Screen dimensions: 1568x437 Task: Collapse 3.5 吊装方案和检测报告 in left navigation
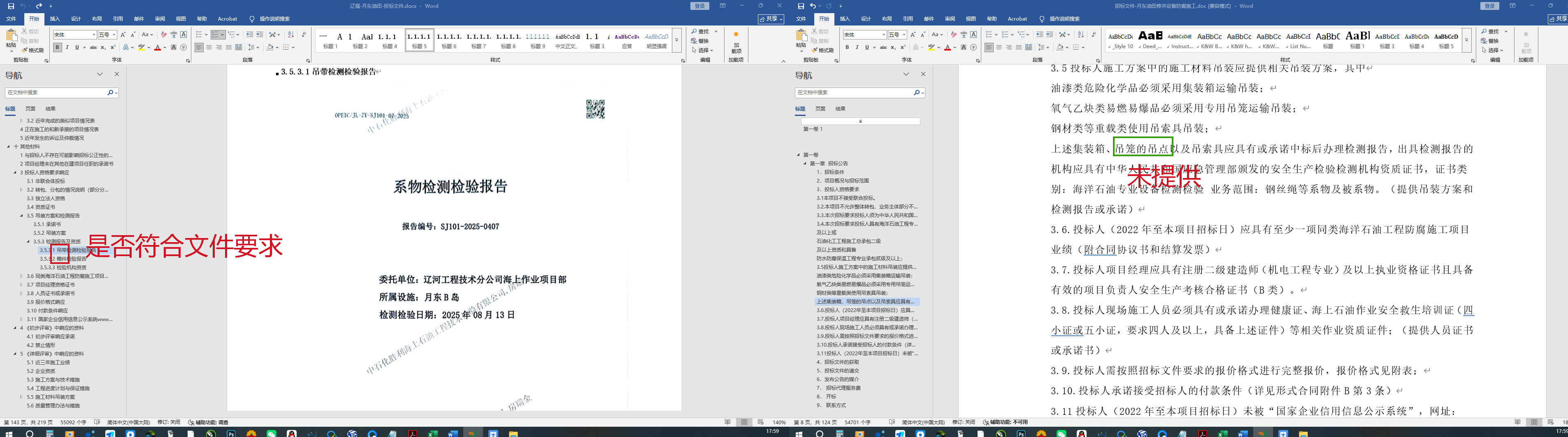click(21, 216)
